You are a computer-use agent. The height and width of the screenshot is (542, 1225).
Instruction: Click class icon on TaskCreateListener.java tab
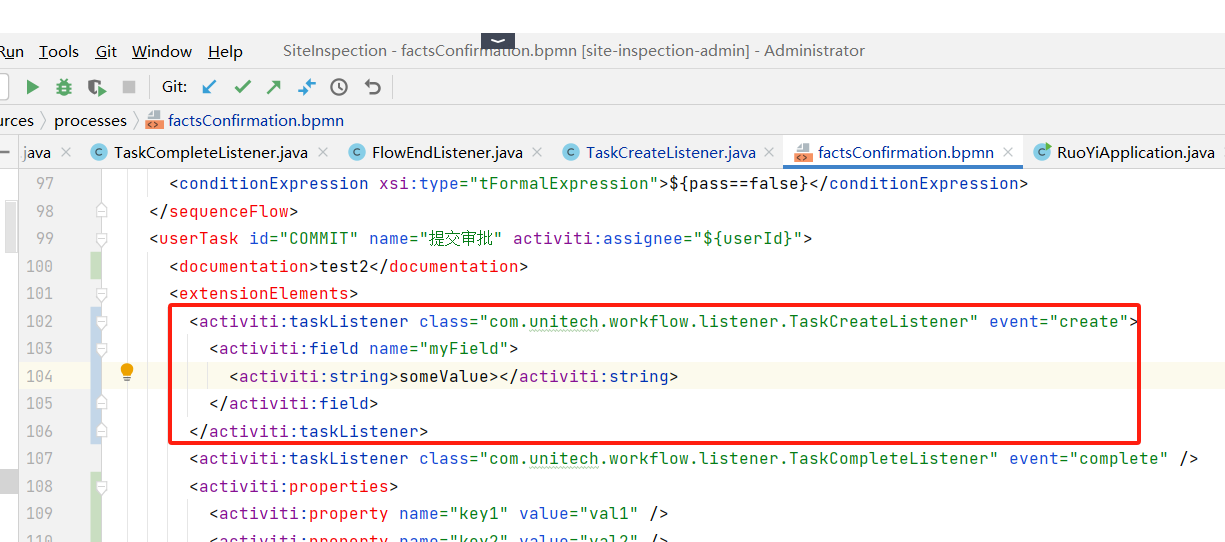570,152
